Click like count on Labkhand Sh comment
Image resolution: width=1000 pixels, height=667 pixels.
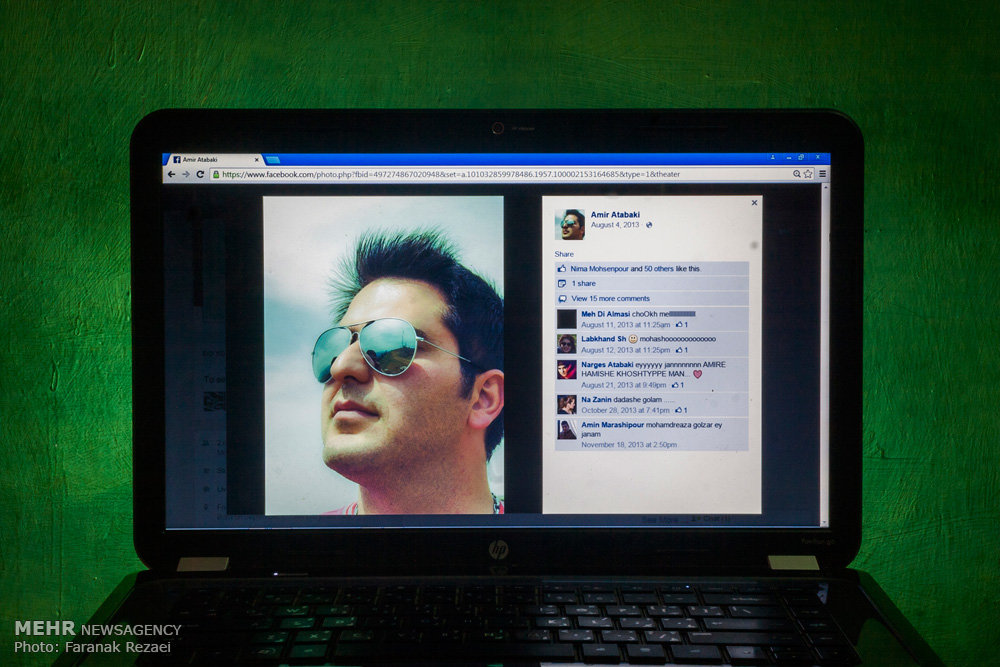pyautogui.click(x=682, y=350)
